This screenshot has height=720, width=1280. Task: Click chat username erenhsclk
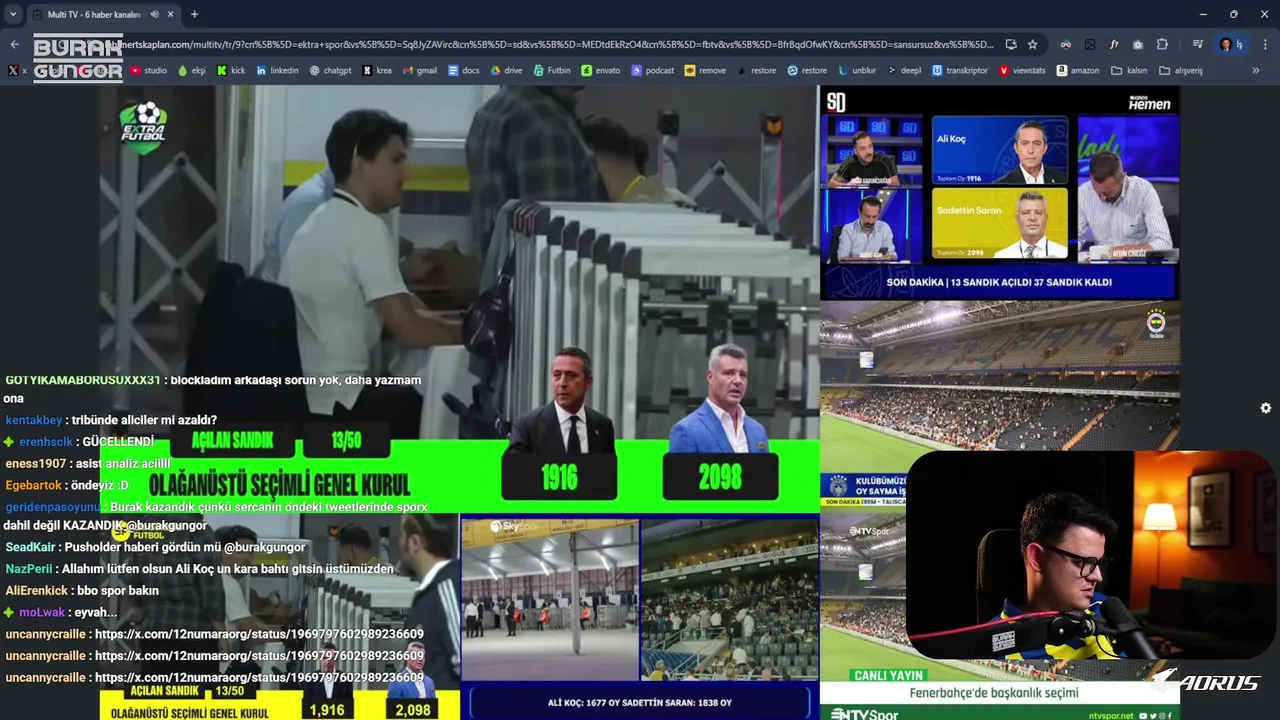coord(46,441)
